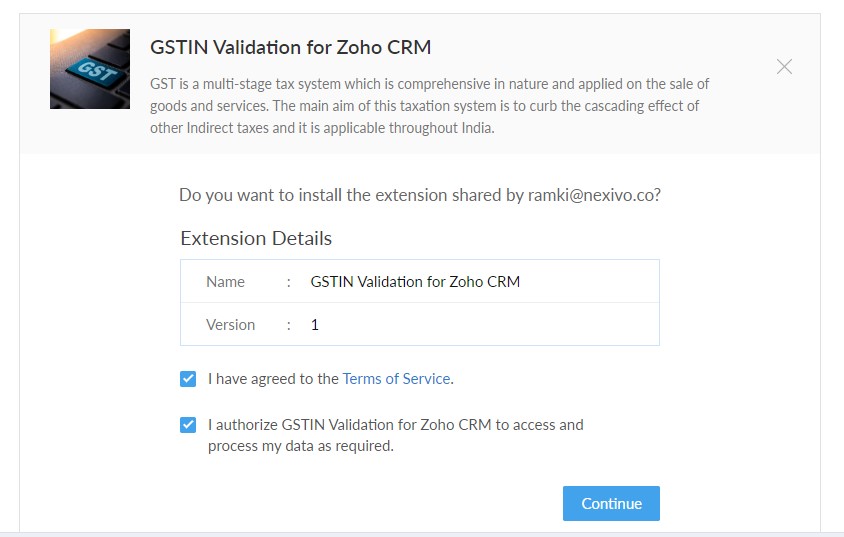This screenshot has height=537, width=844.
Task: Click the colon beside the Name label
Action: click(288, 282)
